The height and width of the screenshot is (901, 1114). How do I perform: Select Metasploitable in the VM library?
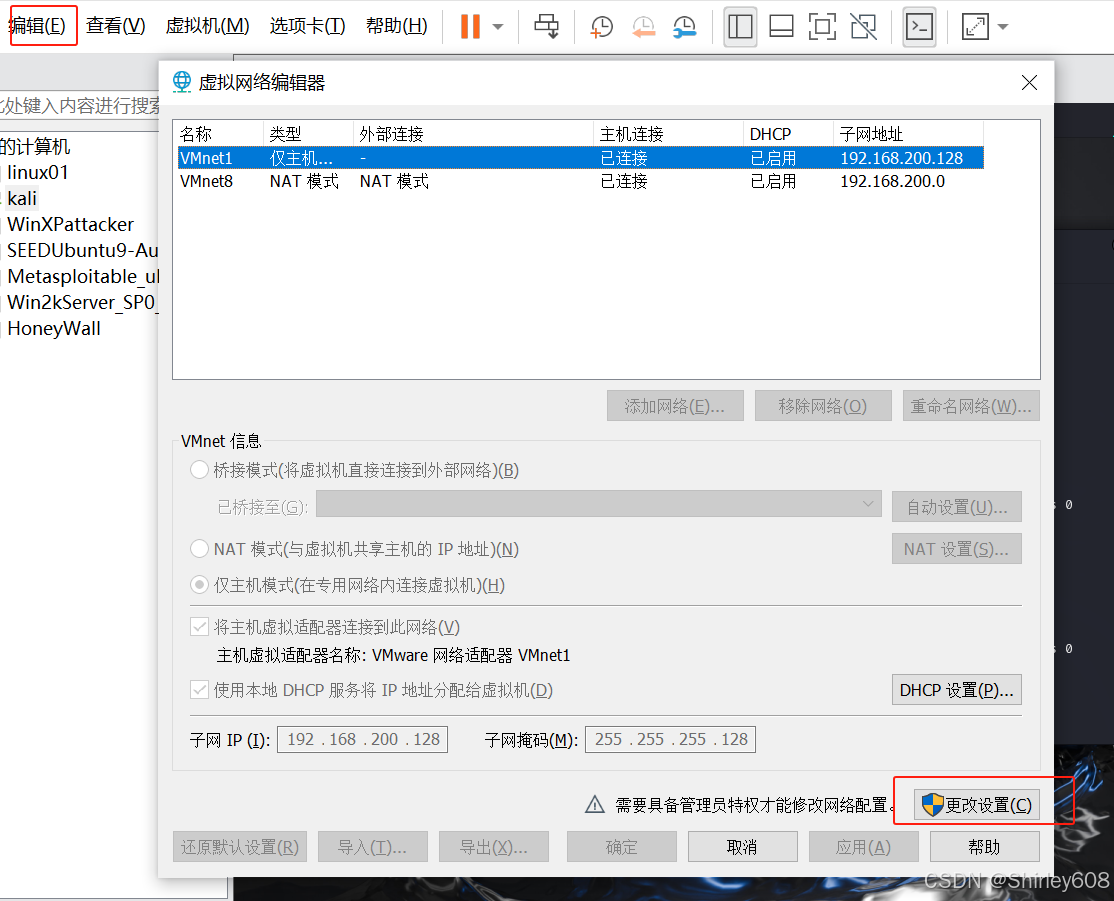(82, 276)
